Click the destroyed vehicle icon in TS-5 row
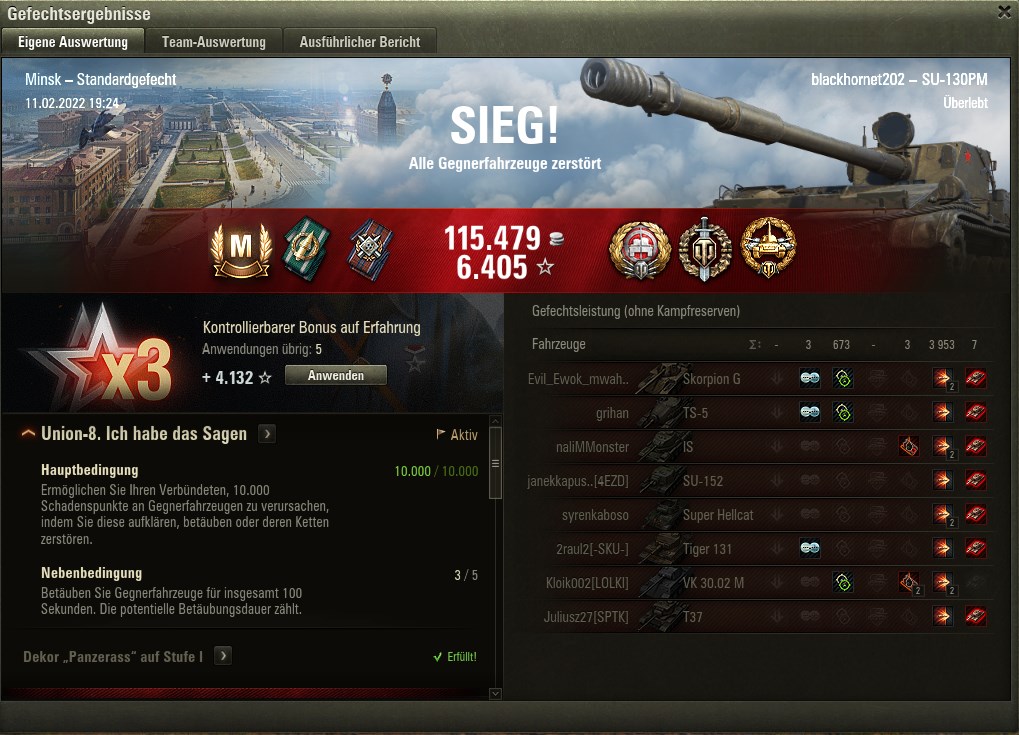 pos(975,412)
